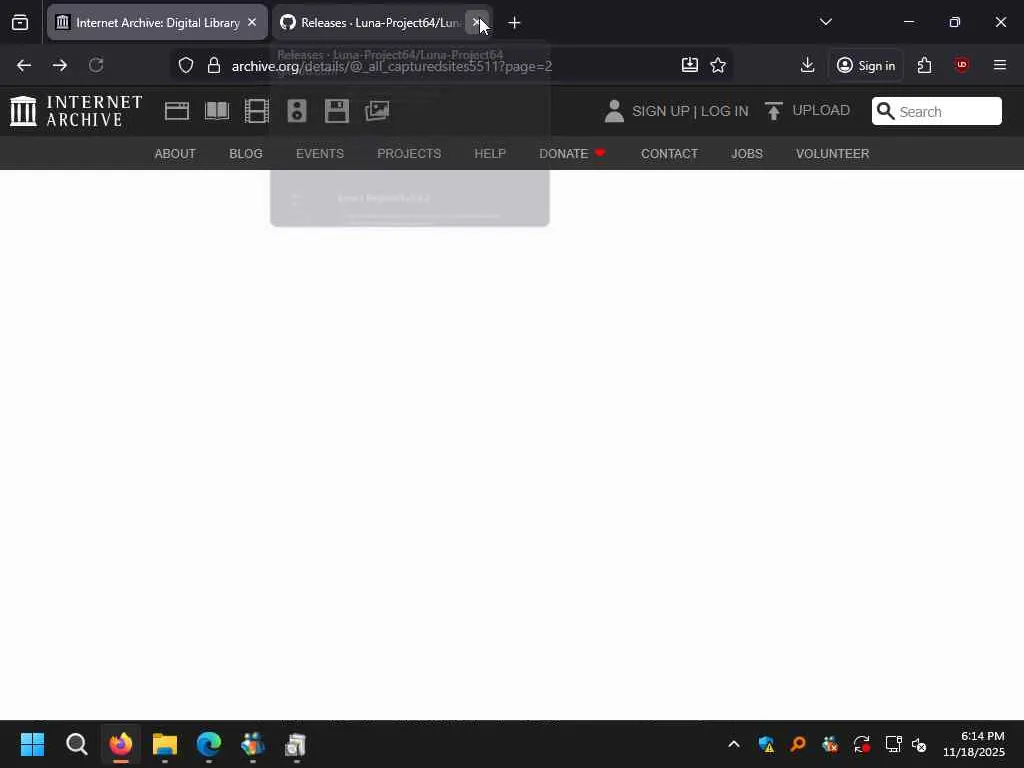Image resolution: width=1024 pixels, height=768 pixels.
Task: Open the CONTACT menu item
Action: [x=669, y=153]
